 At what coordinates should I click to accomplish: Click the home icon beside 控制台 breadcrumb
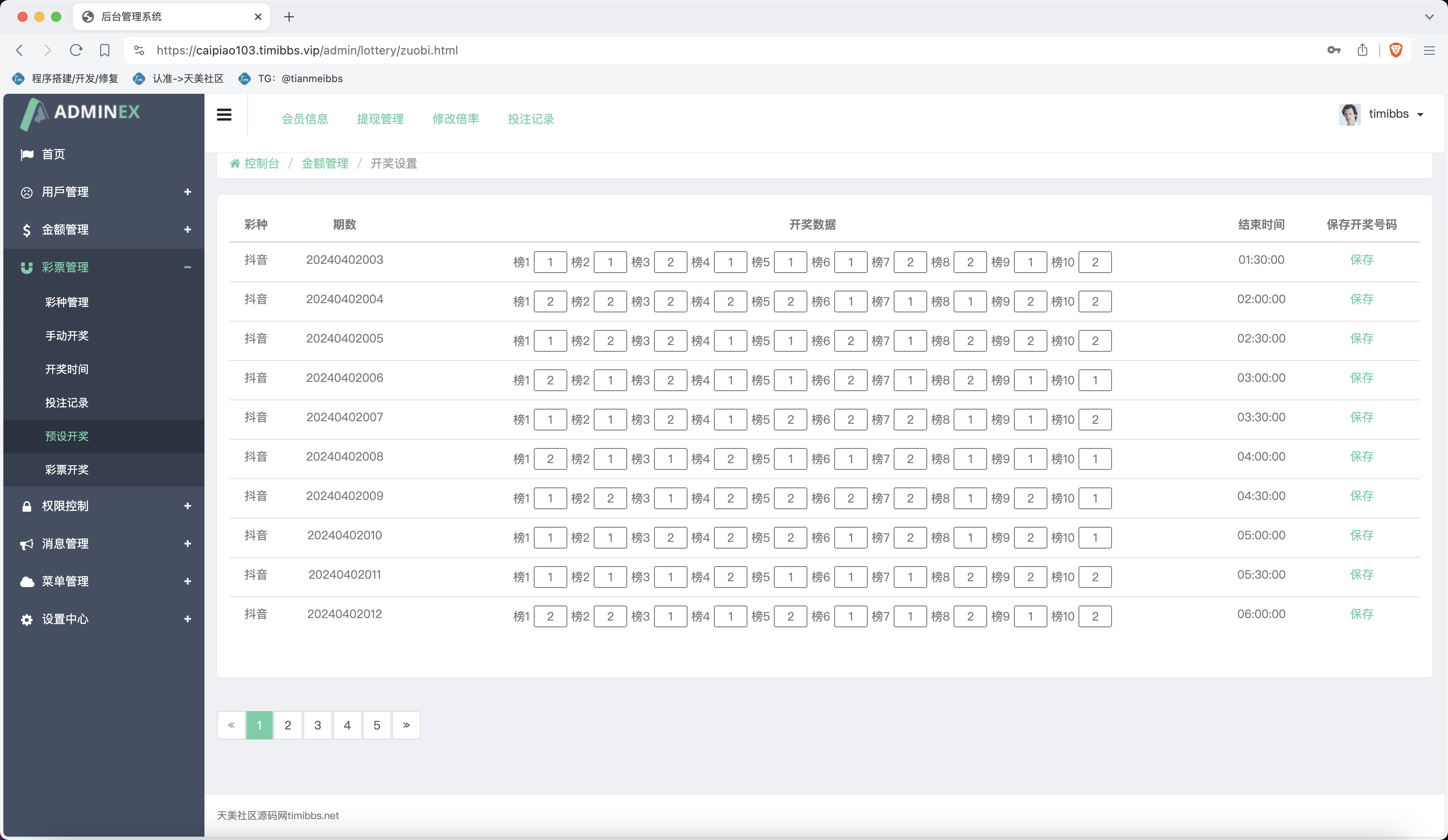(235, 164)
